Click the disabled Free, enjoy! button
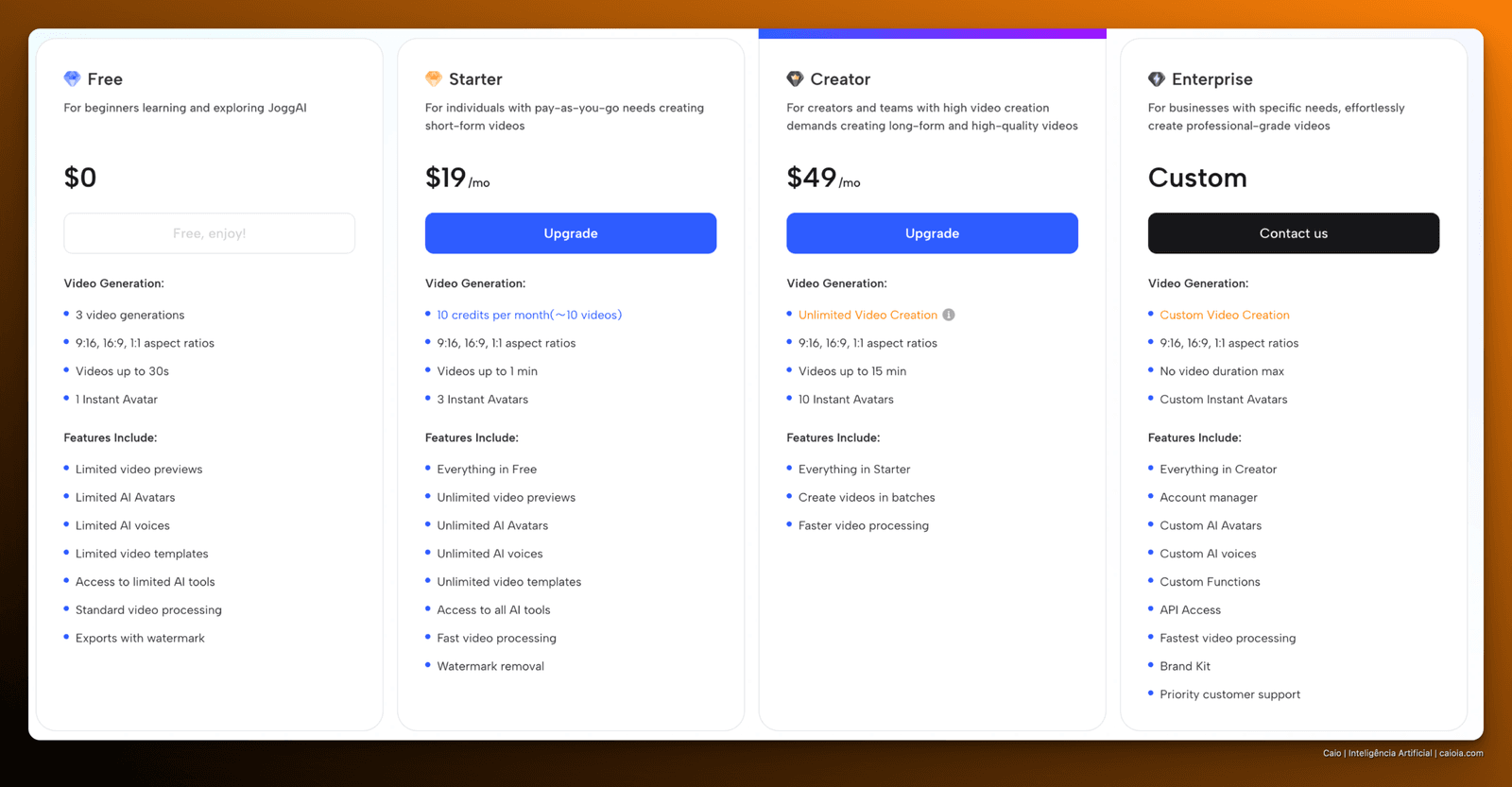Image resolution: width=1512 pixels, height=787 pixels. point(210,233)
